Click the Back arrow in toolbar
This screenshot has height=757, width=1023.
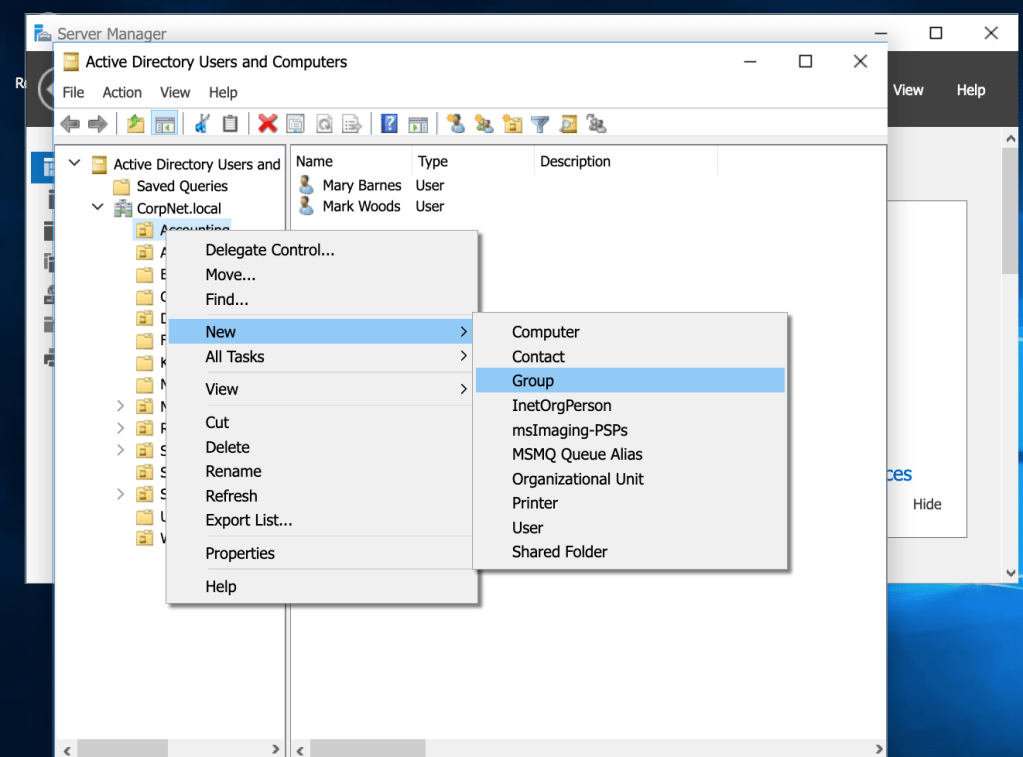[70, 124]
